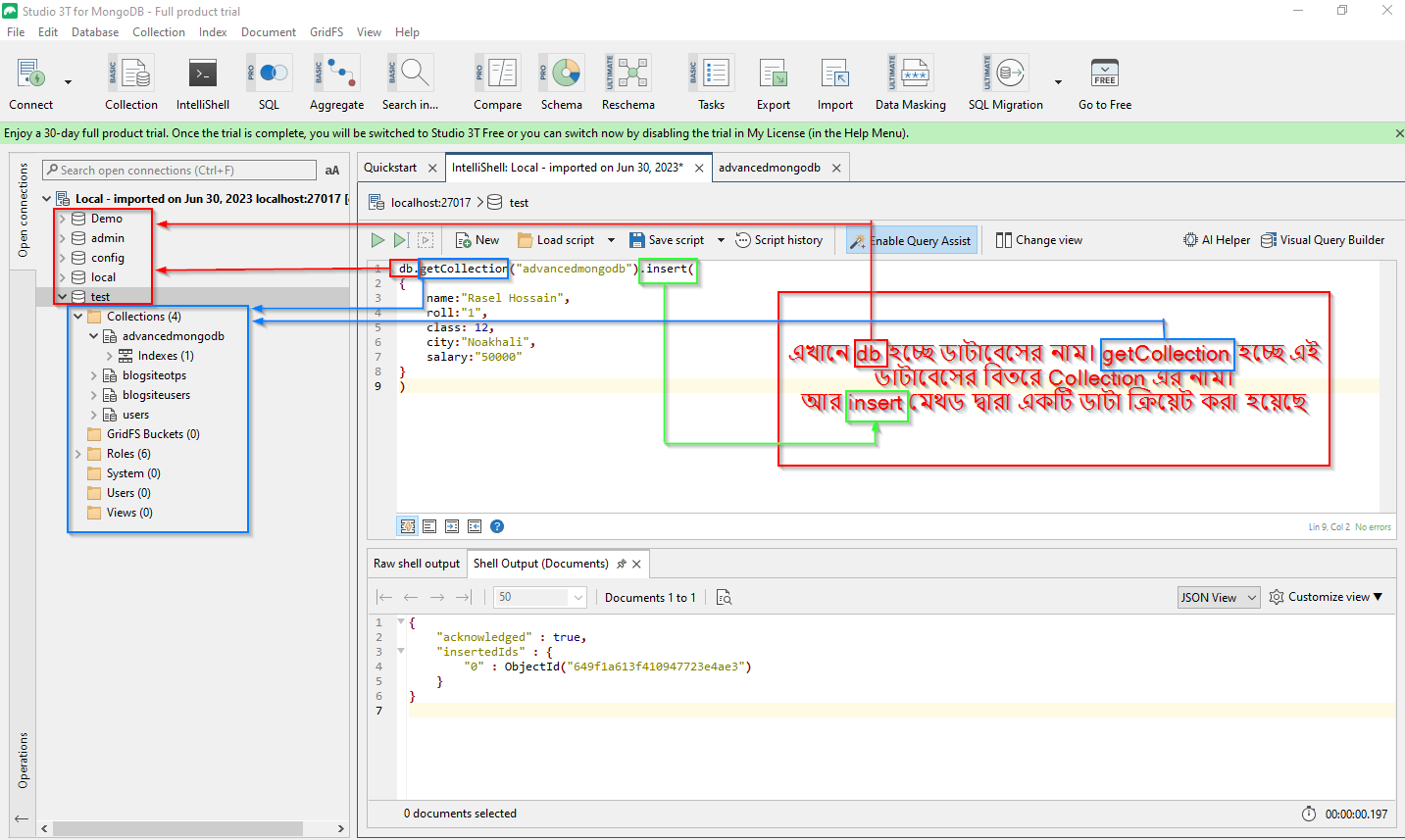Click the Search open connections field
Viewport: 1405px width, 840px height.
(x=181, y=171)
